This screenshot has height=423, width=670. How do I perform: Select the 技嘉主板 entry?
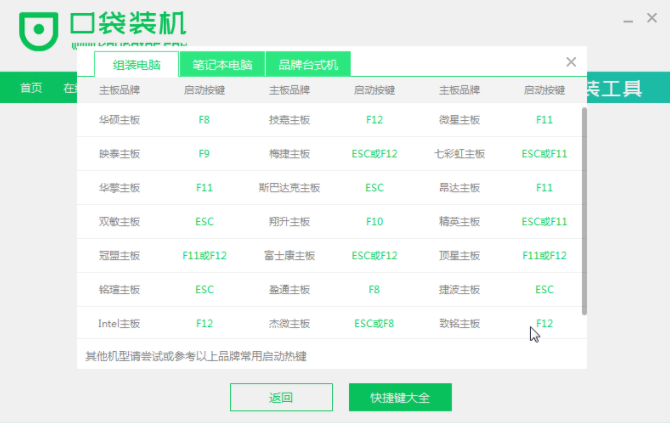[289, 120]
